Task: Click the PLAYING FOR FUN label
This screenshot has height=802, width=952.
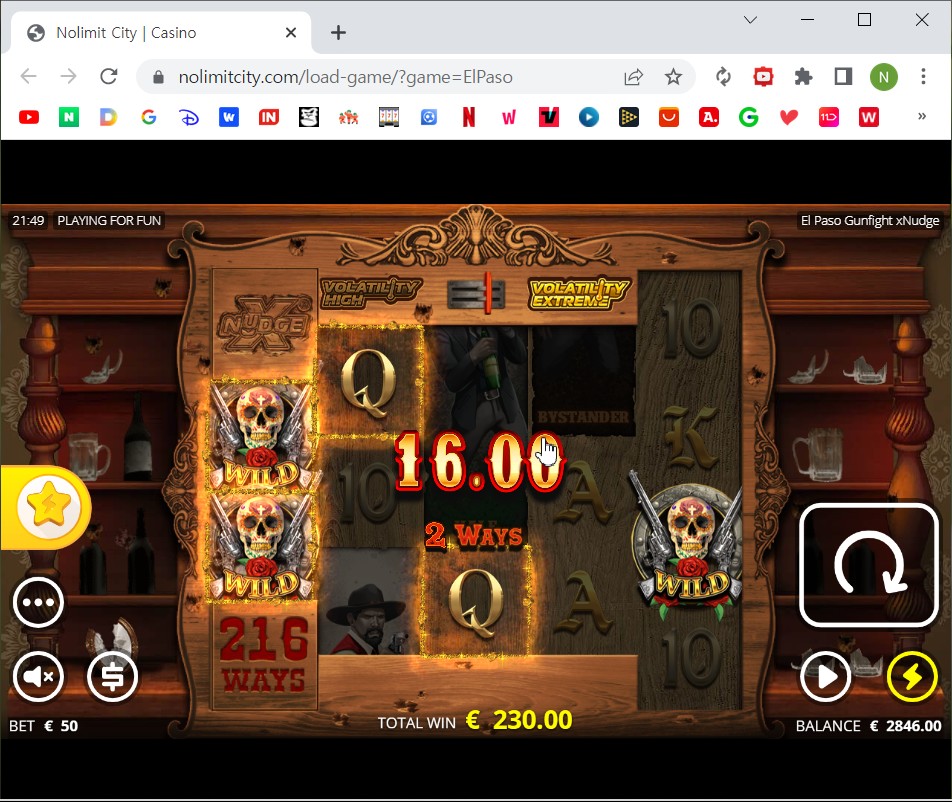Action: (x=109, y=220)
